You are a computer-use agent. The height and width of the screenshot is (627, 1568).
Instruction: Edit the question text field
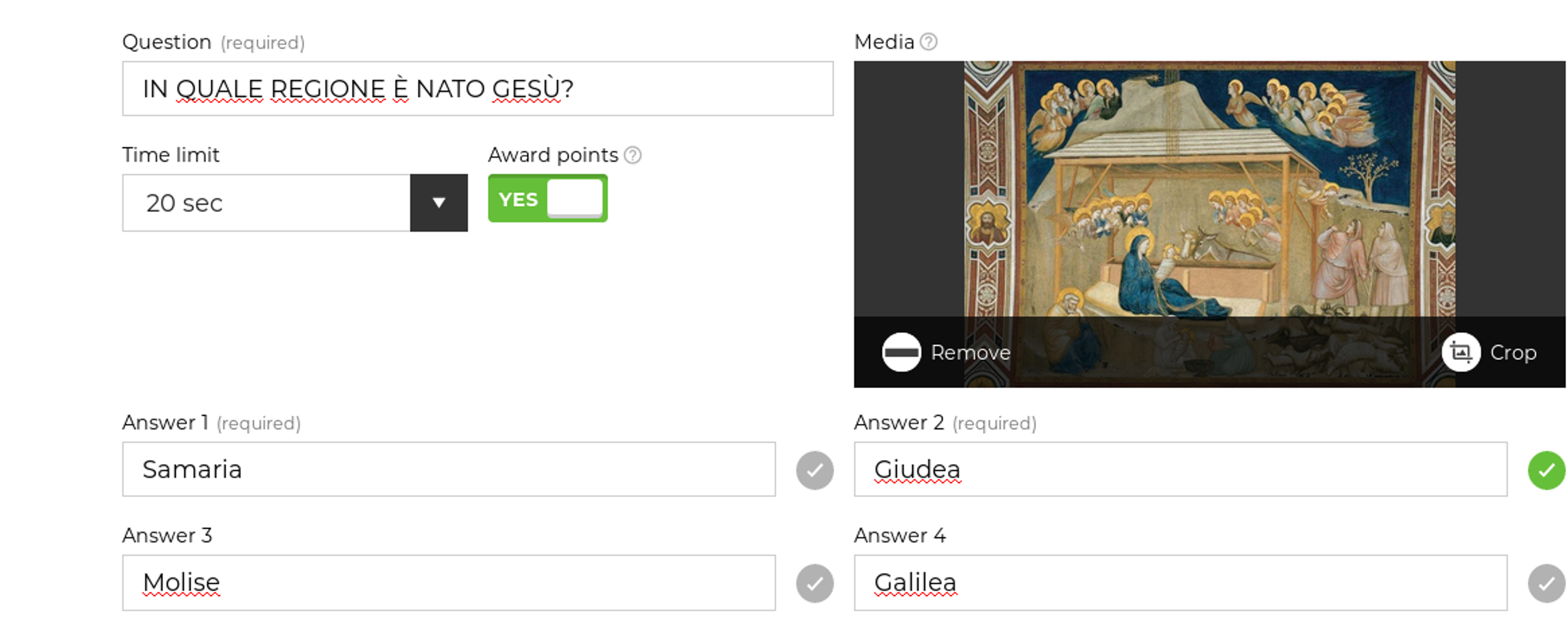click(478, 88)
